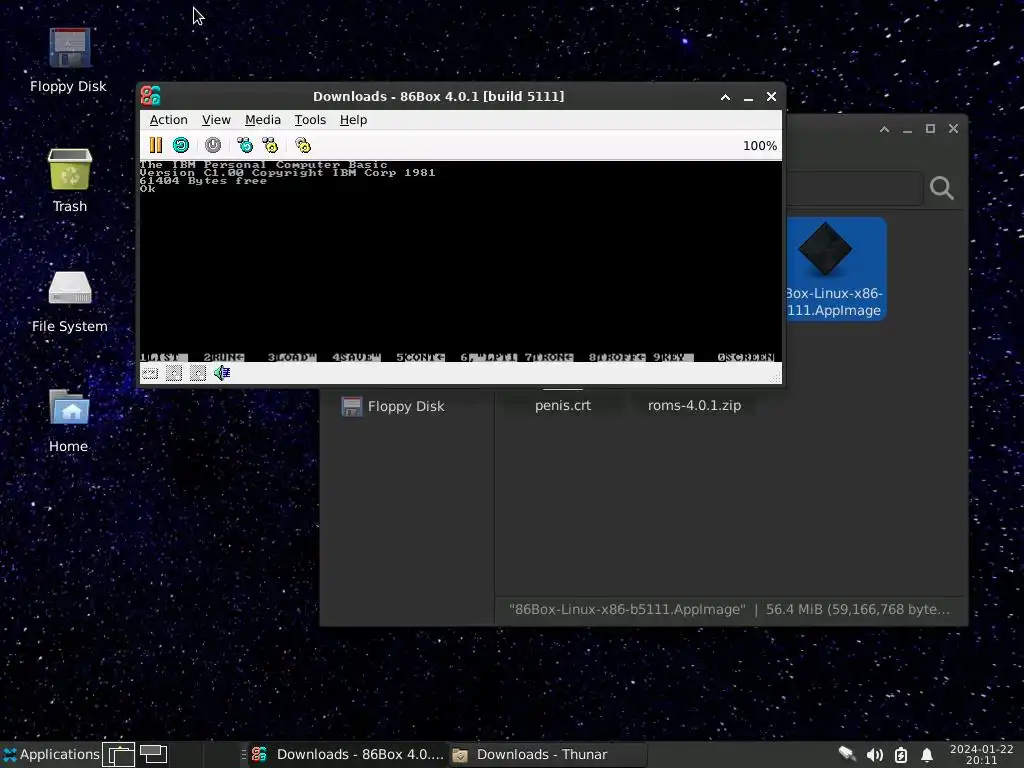Click the power manager battery icon
This screenshot has width=1024, height=768.
pos(901,755)
